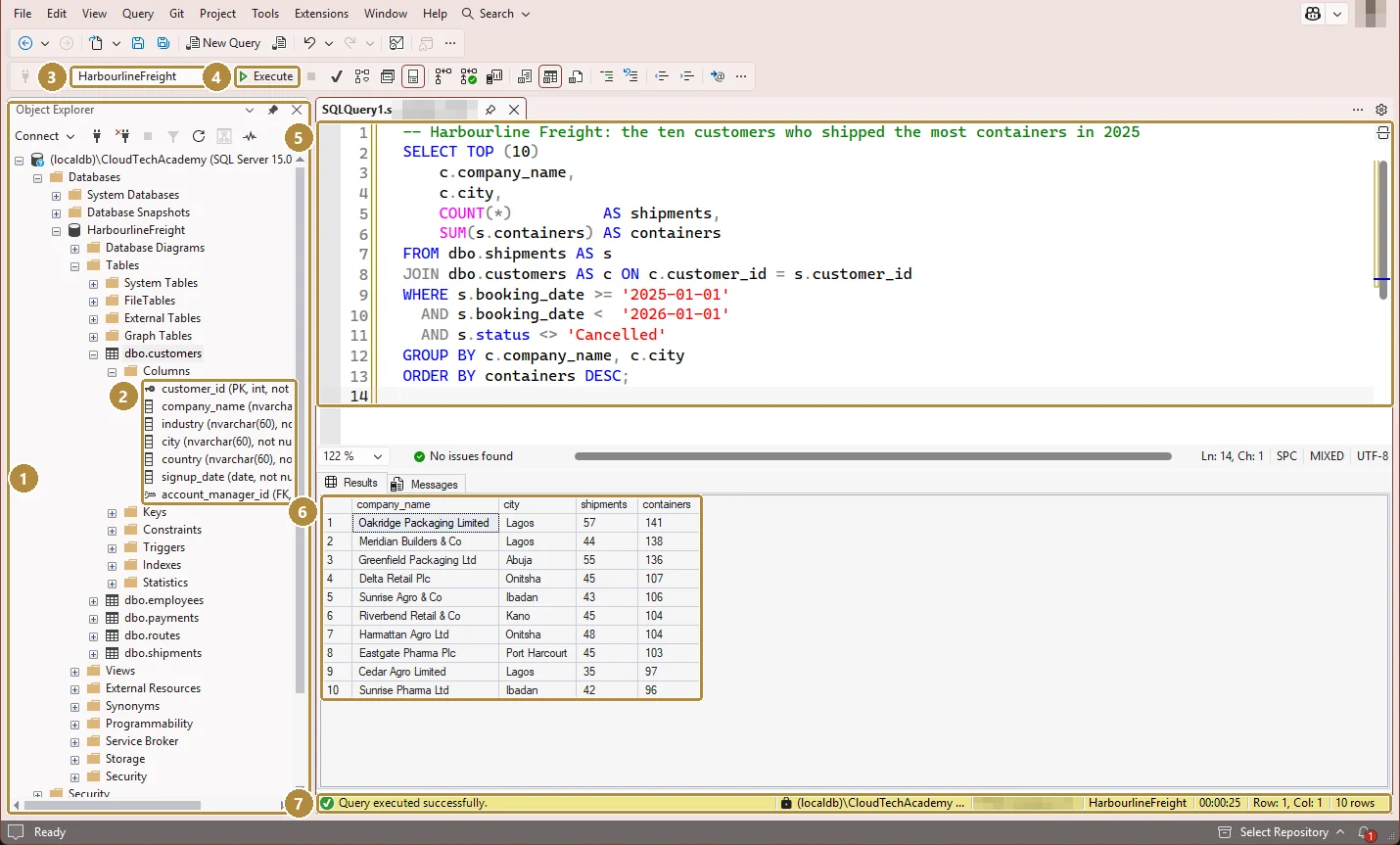This screenshot has width=1400, height=845.
Task: Click the Connect button in Object Explorer
Action: 44,136
